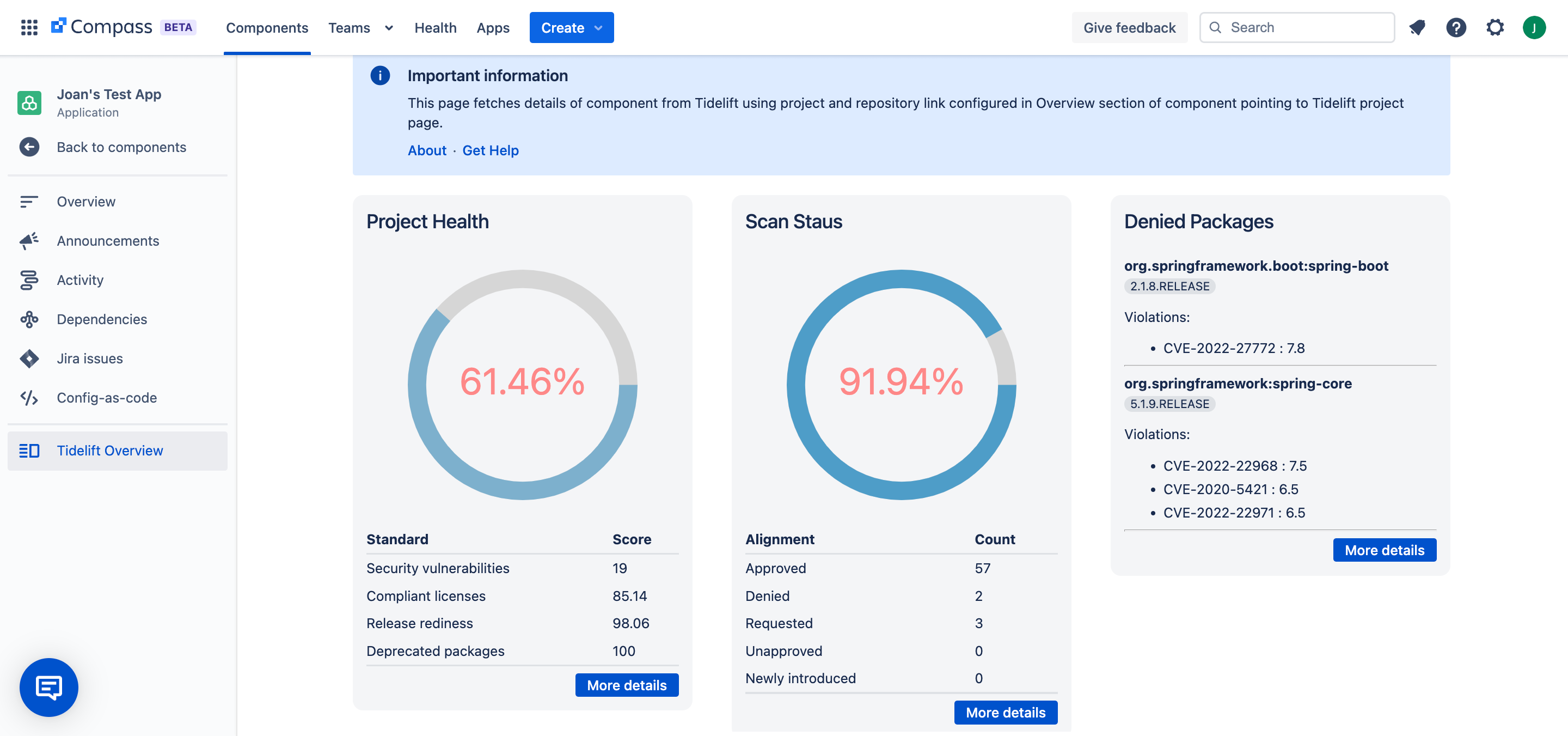Open Announcements using the megaphone icon
1568x736 pixels.
pyautogui.click(x=29, y=241)
